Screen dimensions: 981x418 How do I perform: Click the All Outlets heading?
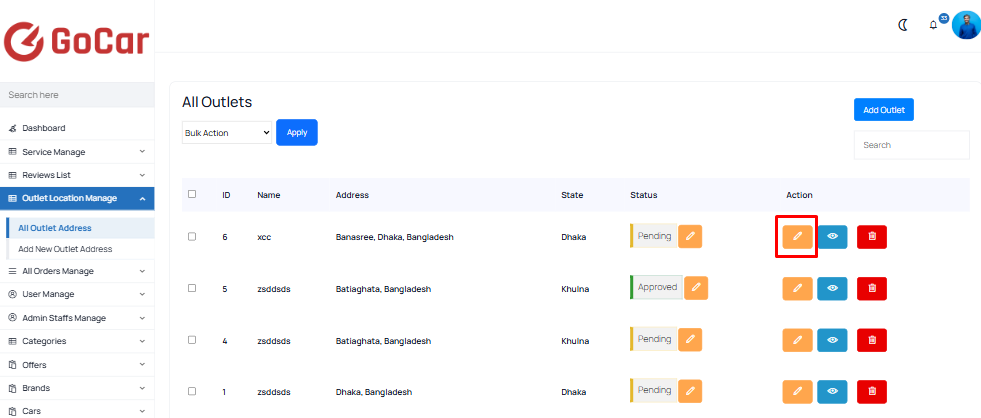click(216, 102)
